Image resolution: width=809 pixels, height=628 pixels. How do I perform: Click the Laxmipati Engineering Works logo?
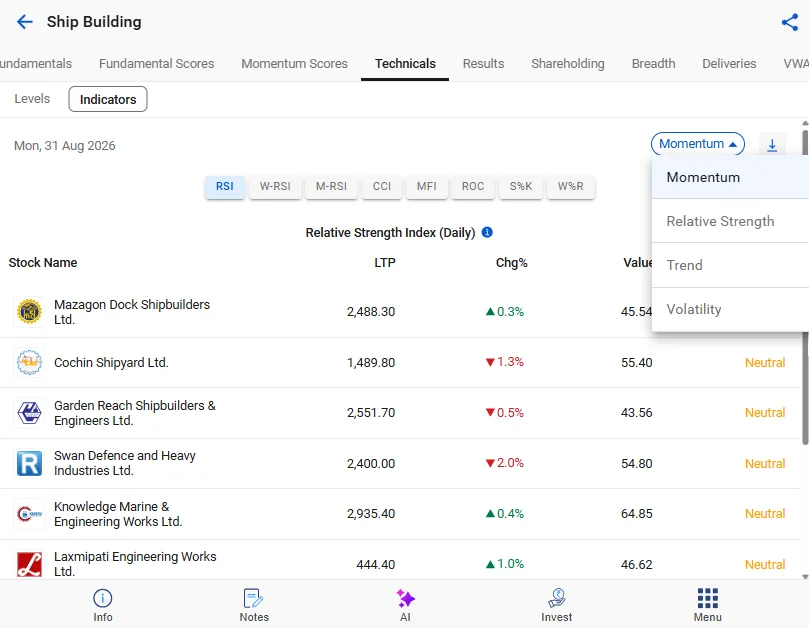click(x=29, y=564)
